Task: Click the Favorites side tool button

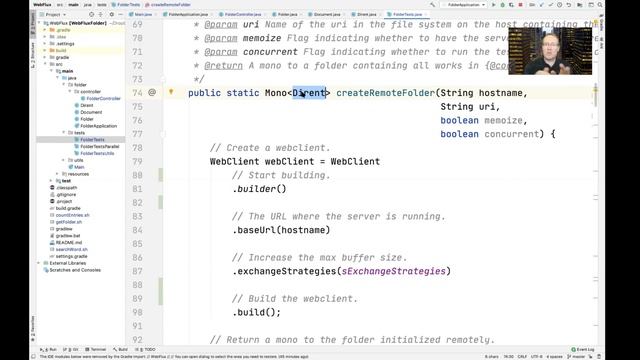Action: pos(33,329)
